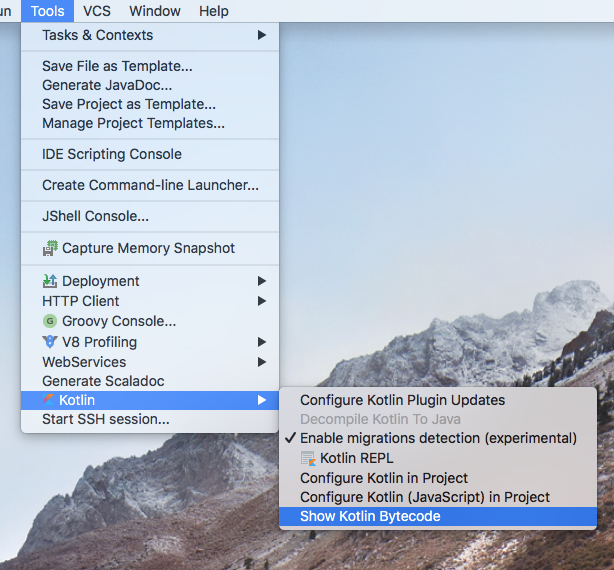The image size is (614, 570).
Task: Click the green Groovy Console icon
Action: (50, 321)
